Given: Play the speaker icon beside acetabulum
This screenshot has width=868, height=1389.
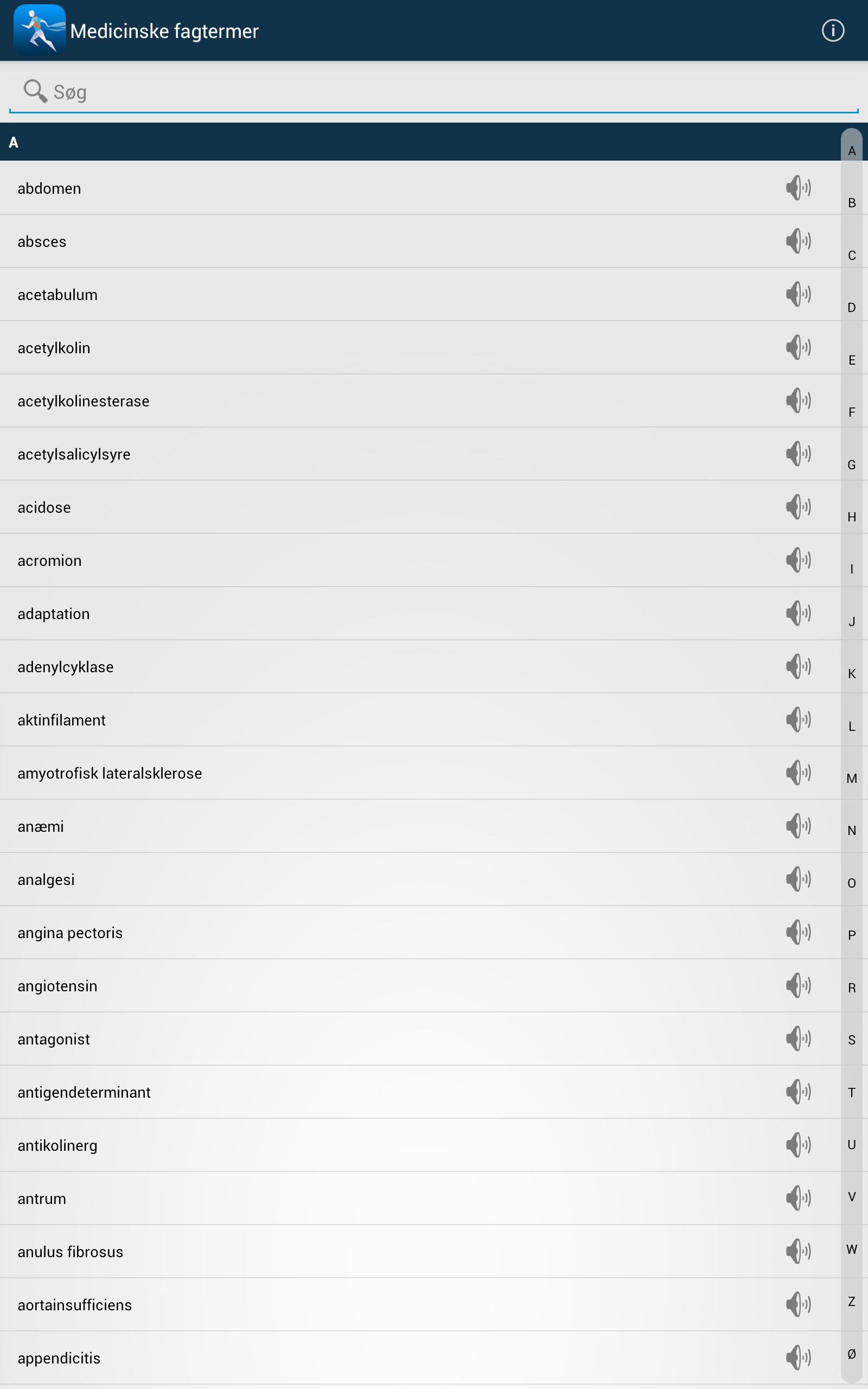Looking at the screenshot, I should tap(798, 294).
